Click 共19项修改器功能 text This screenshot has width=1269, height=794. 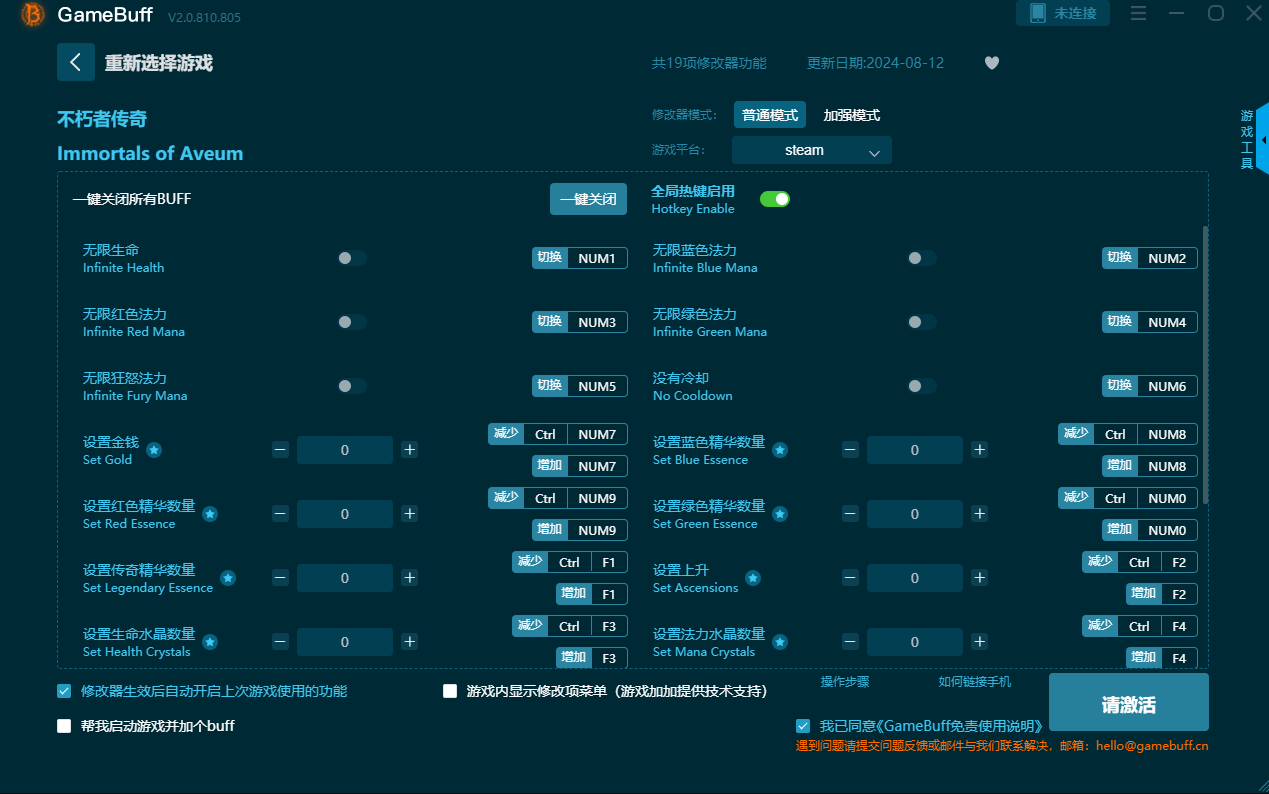click(x=709, y=63)
